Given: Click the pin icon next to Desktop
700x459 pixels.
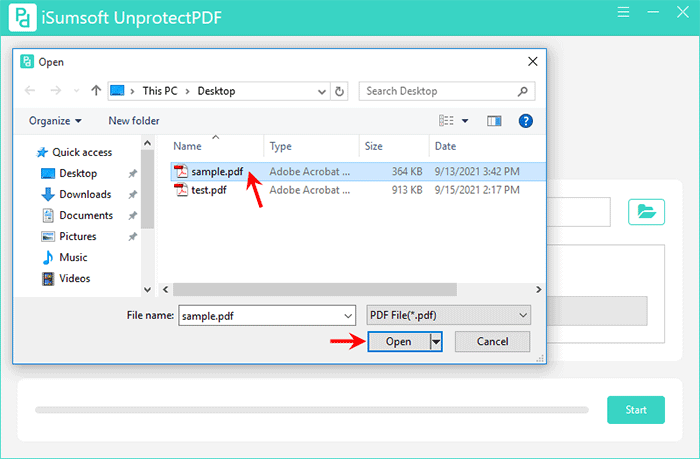Looking at the screenshot, I should [x=133, y=173].
